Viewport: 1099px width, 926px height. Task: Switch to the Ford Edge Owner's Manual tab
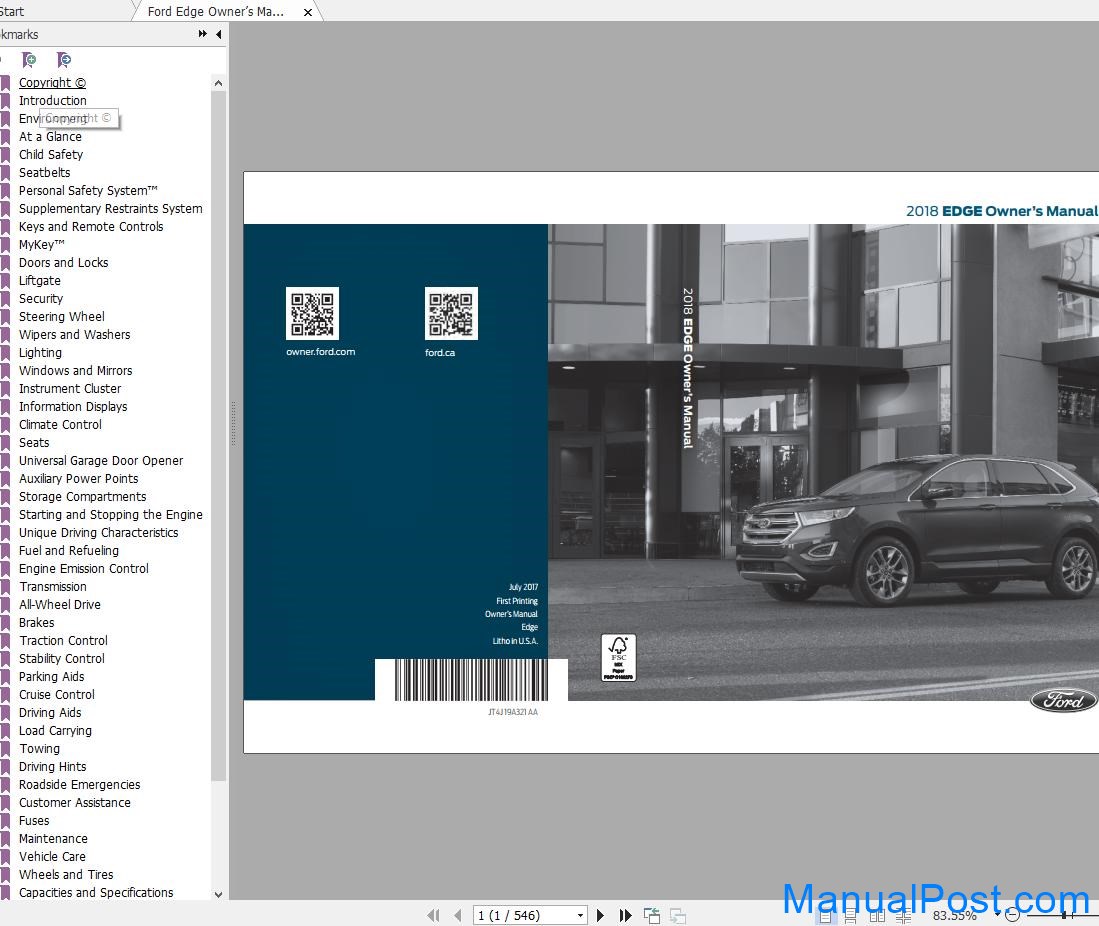(x=216, y=11)
